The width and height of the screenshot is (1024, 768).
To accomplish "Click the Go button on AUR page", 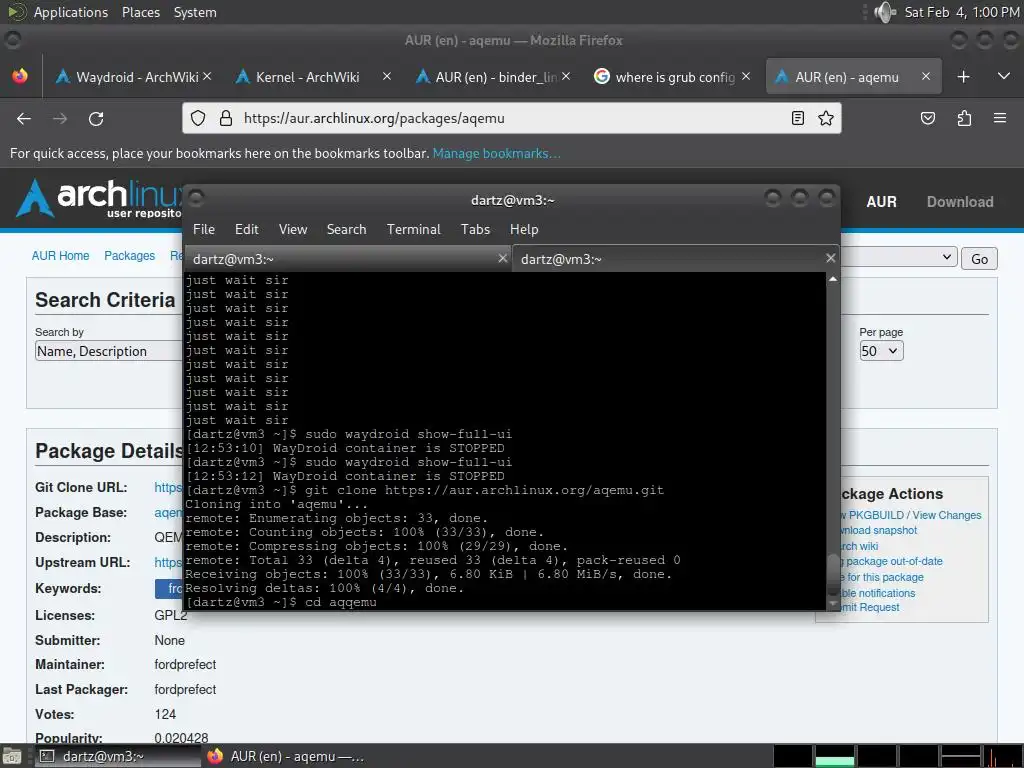I will click(979, 259).
